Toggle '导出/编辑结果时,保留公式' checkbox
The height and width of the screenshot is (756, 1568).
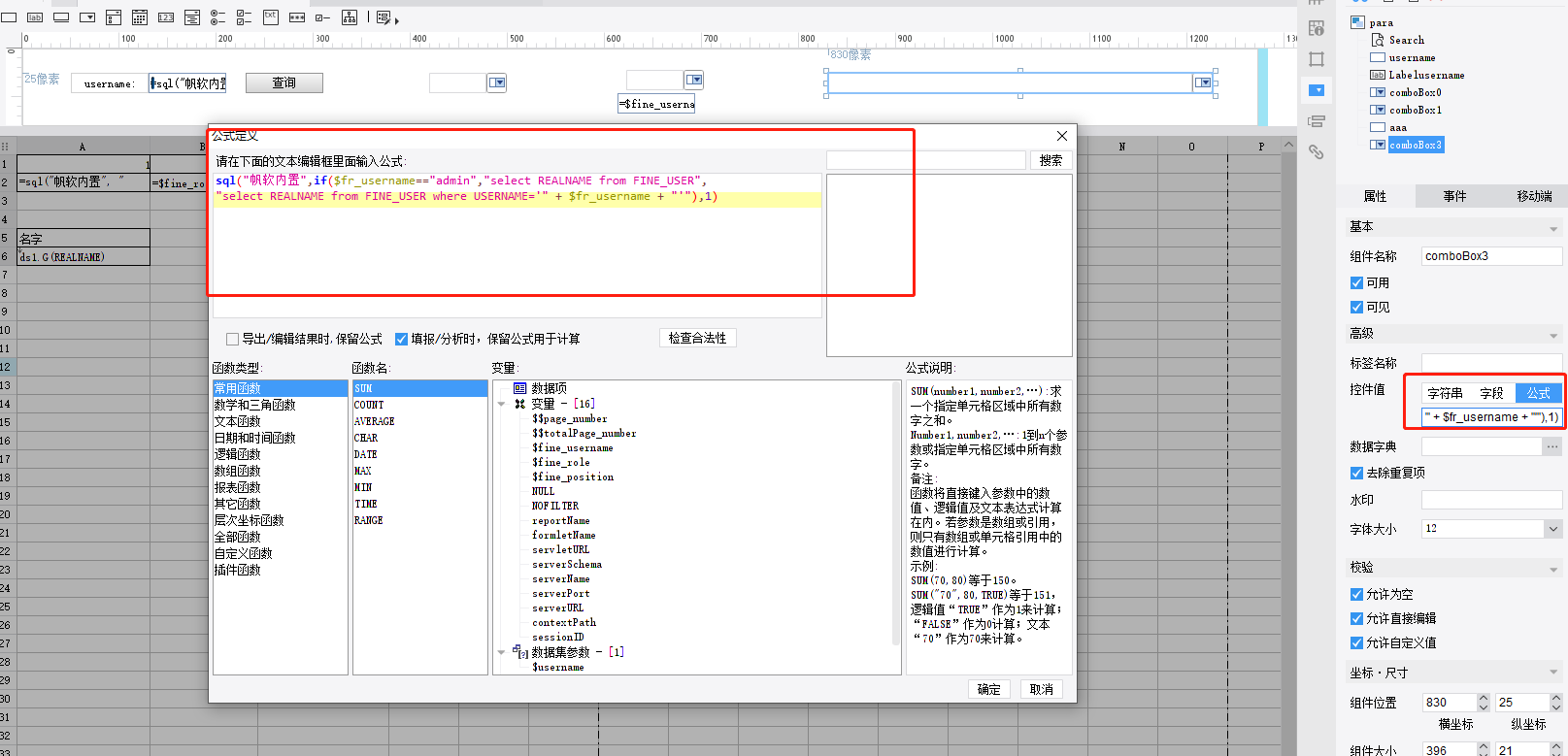pos(232,339)
